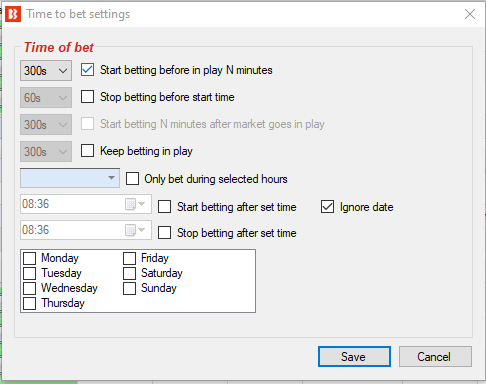Tick the Saturday checkbox

(x=129, y=273)
